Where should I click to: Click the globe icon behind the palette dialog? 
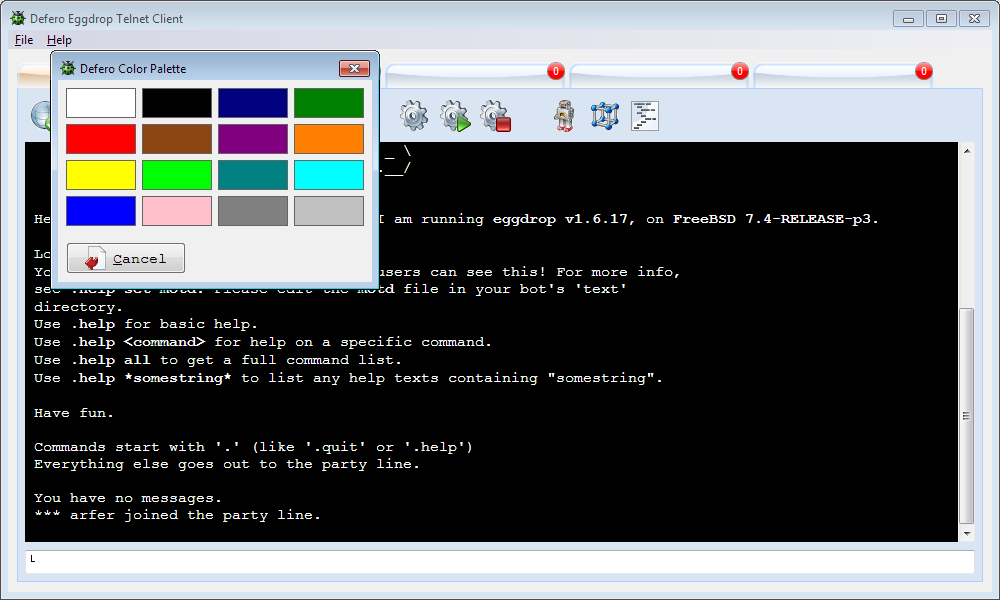click(40, 115)
